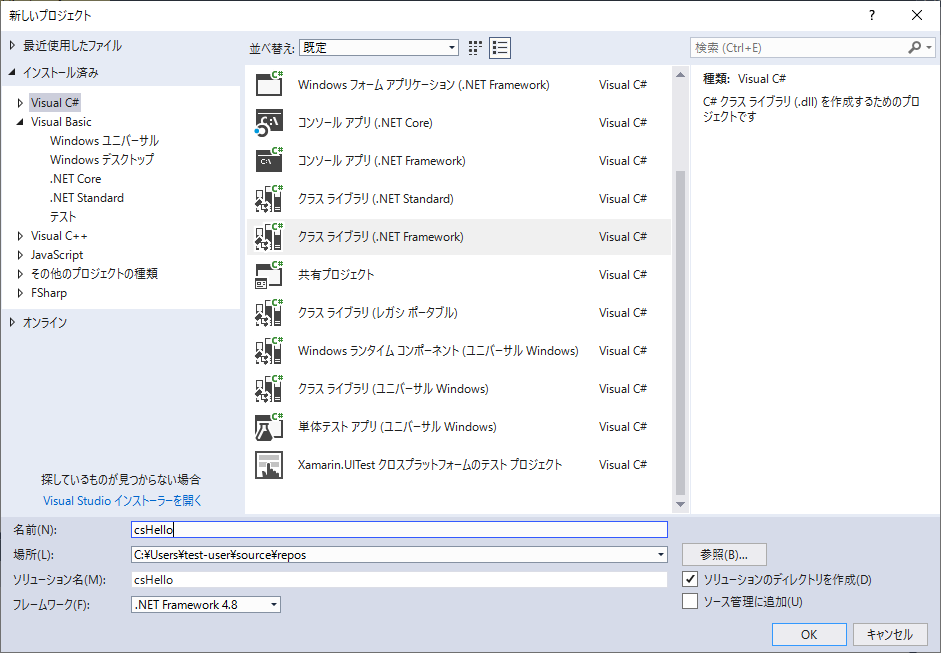Select the クラス ライブラリ (.NET Standard) icon

pyautogui.click(x=269, y=199)
